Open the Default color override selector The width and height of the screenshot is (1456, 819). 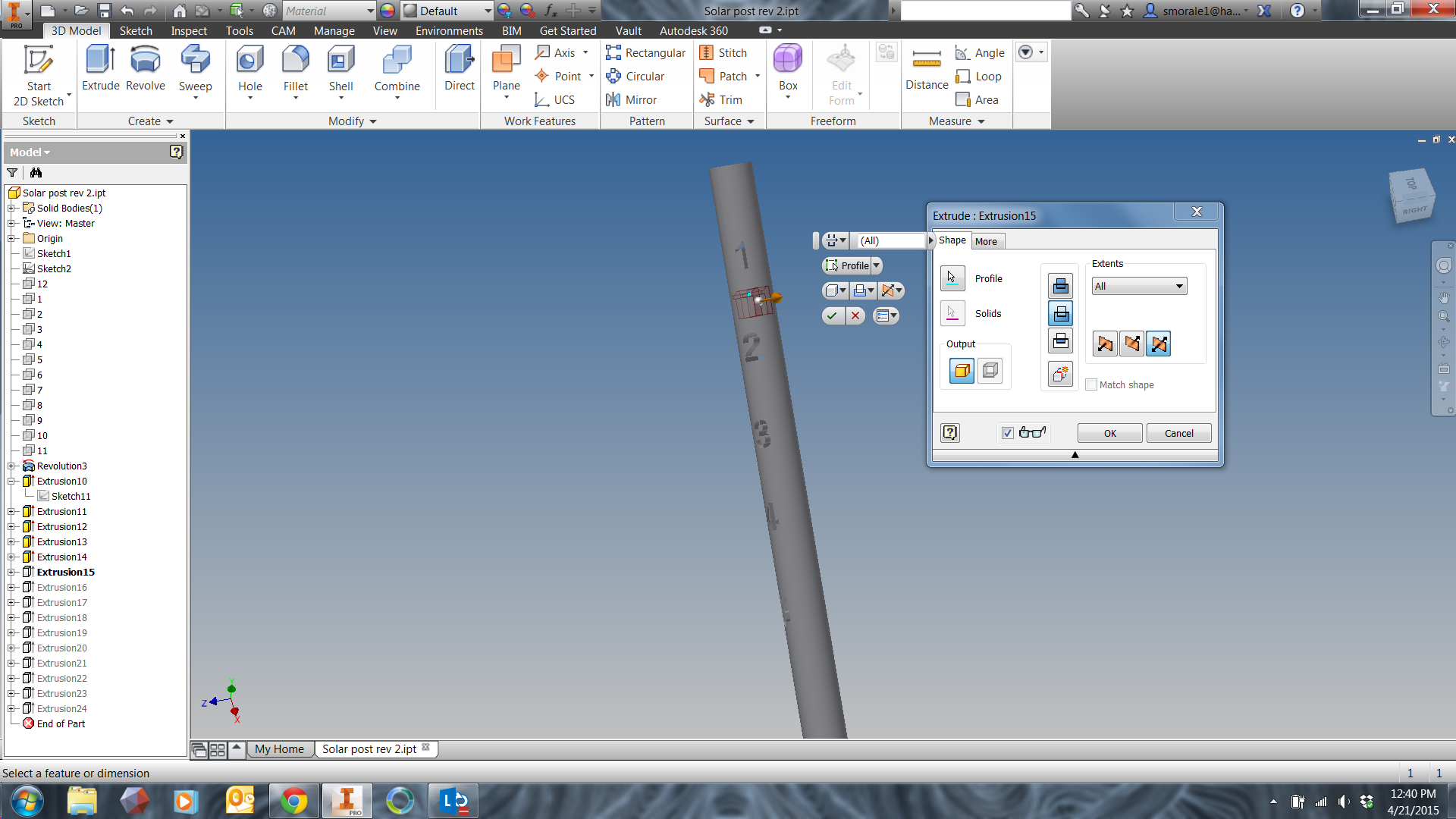tap(447, 11)
